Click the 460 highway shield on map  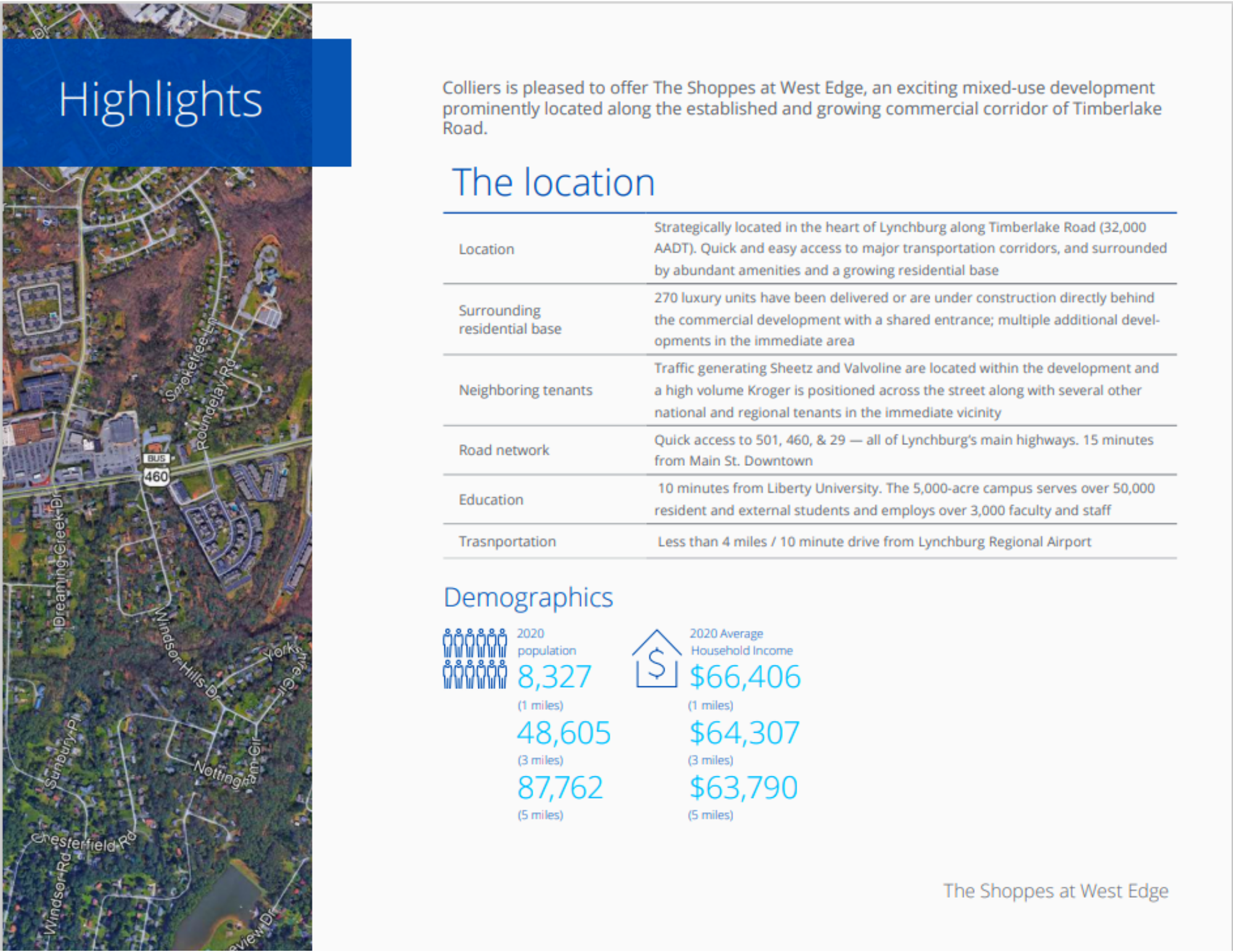156,476
